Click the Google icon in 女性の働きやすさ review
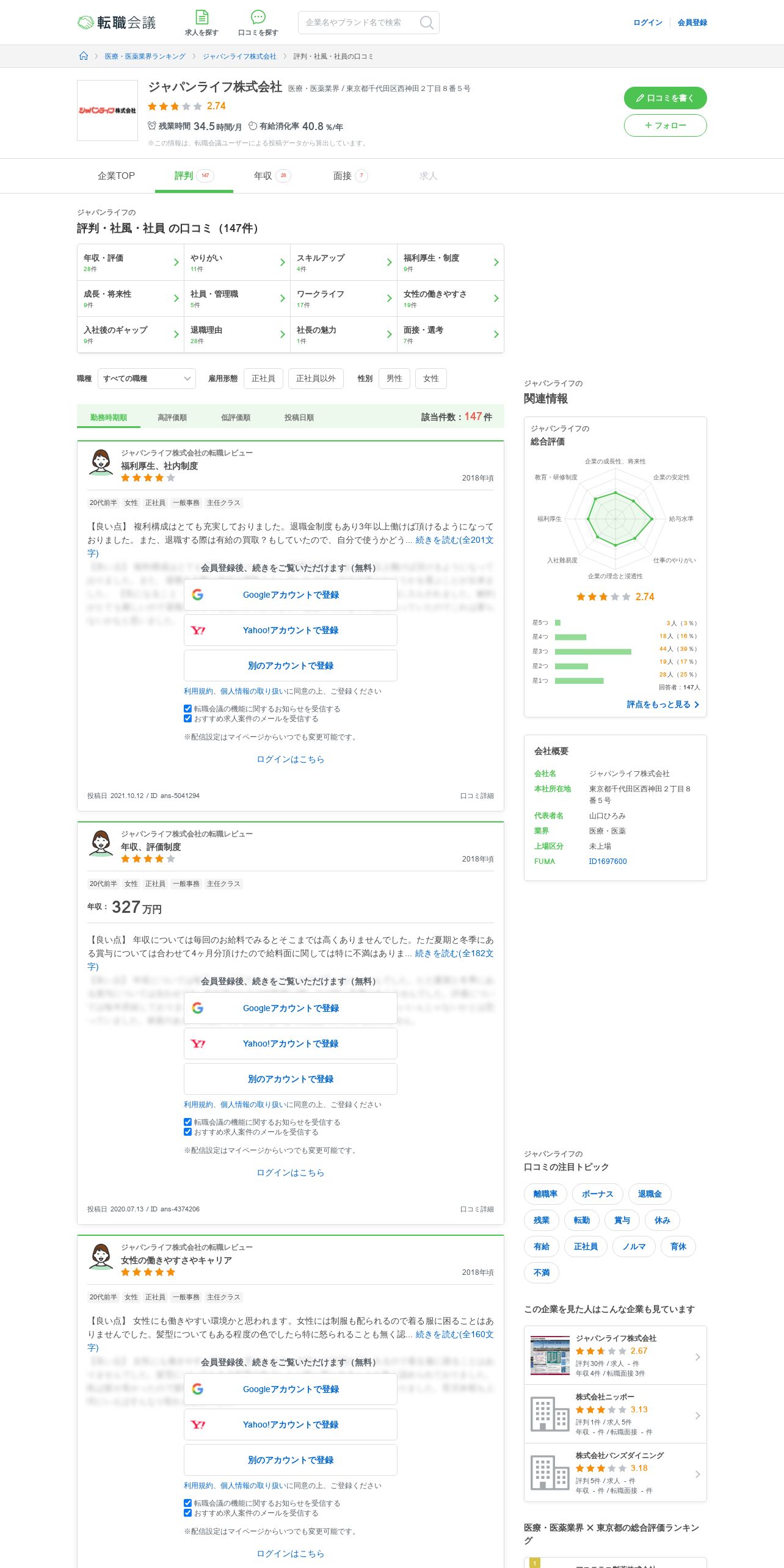 (197, 1389)
